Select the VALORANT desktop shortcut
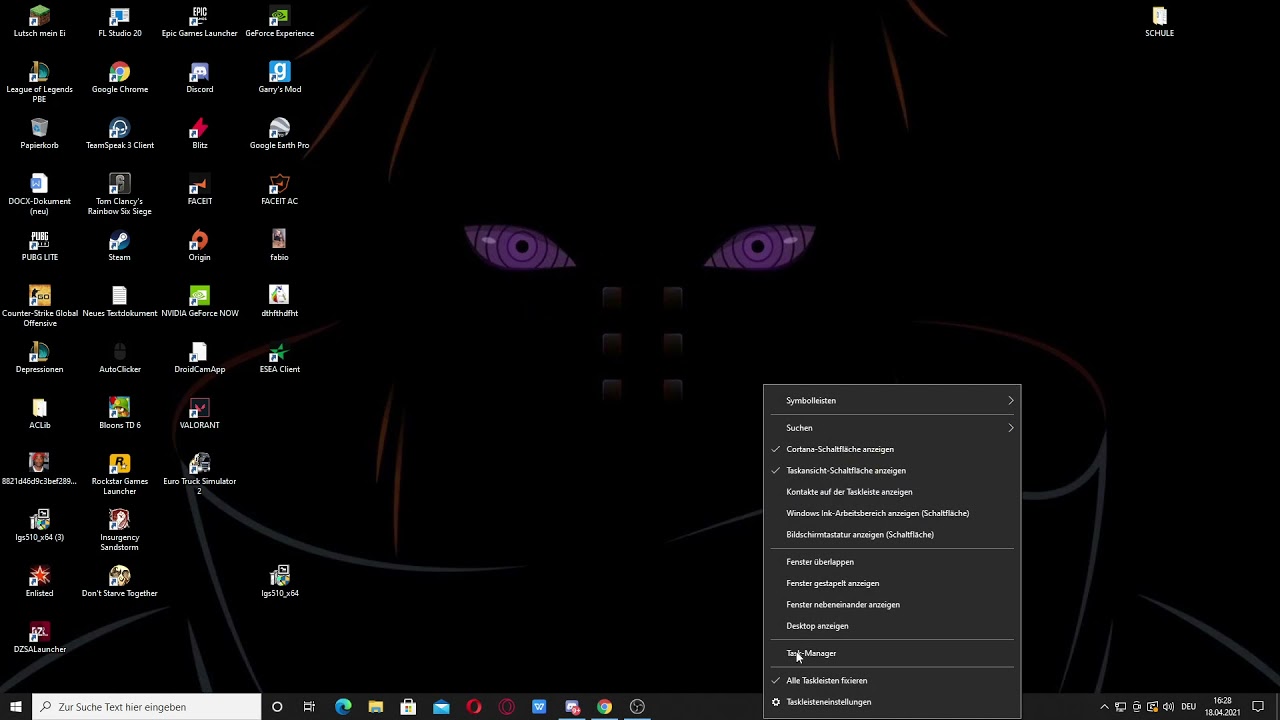The height and width of the screenshot is (720, 1280). pos(199,414)
